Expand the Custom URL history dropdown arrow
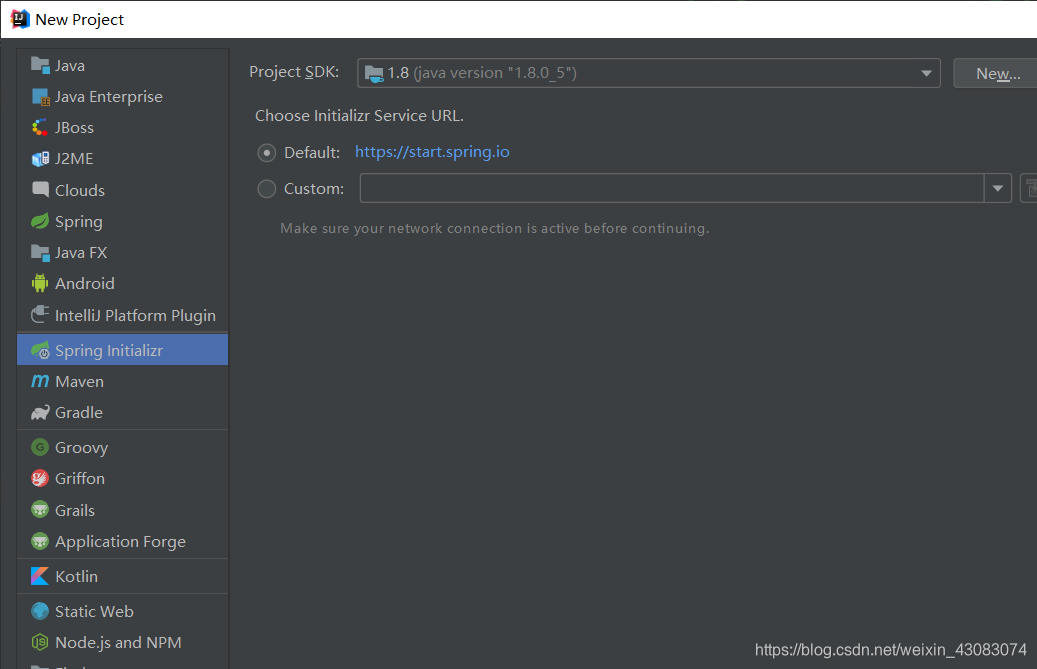This screenshot has width=1037, height=669. (x=998, y=188)
